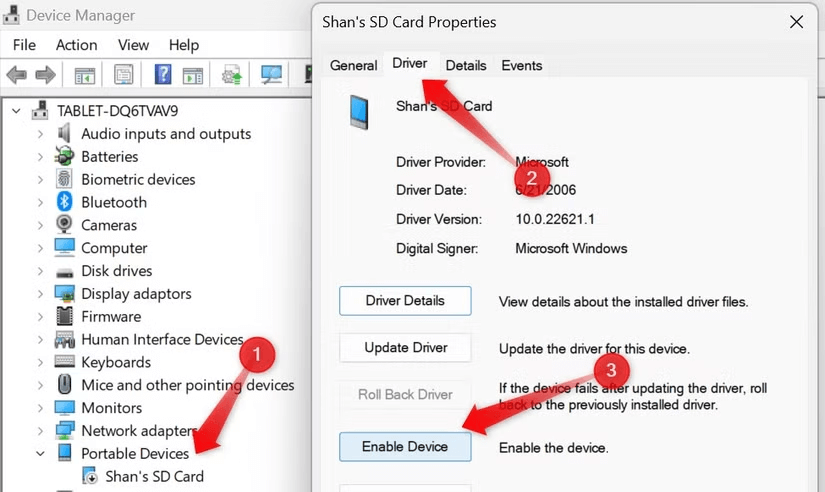Image resolution: width=825 pixels, height=492 pixels.
Task: Click the Update Driver button
Action: click(x=405, y=348)
